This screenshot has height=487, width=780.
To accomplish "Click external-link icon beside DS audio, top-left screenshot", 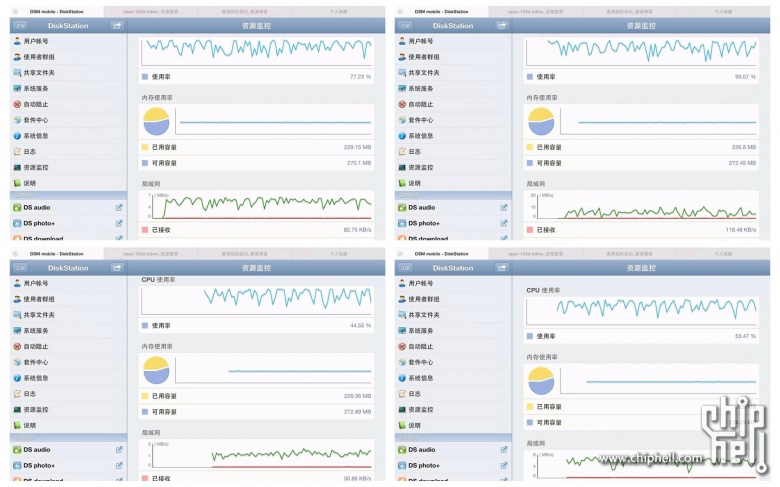I will [x=119, y=208].
